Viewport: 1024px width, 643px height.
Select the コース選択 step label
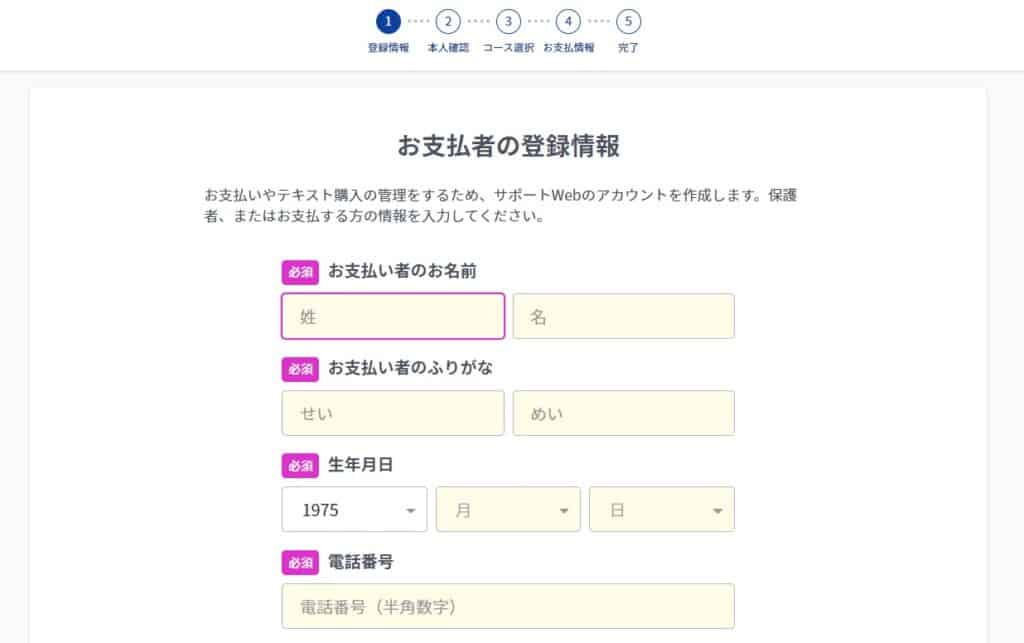(508, 48)
